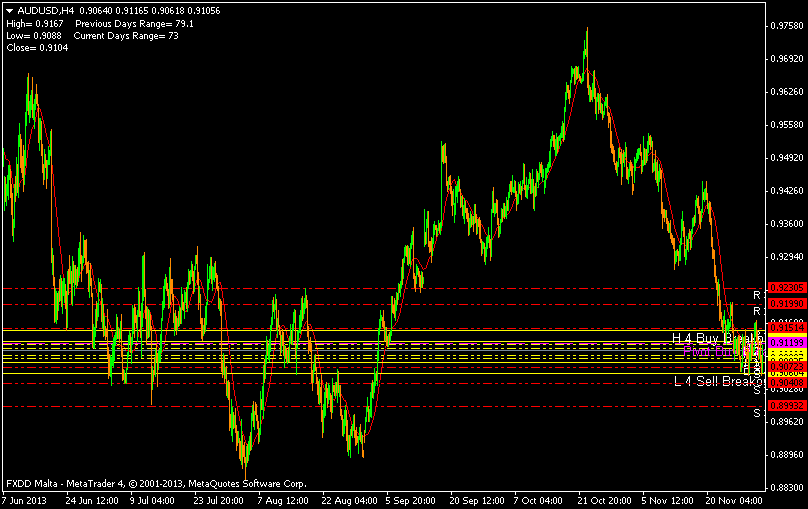Viewport: 808px width, 509px height.
Task: Open the chart dropdown triangle beside AUDUSD,H4
Action: coord(10,10)
